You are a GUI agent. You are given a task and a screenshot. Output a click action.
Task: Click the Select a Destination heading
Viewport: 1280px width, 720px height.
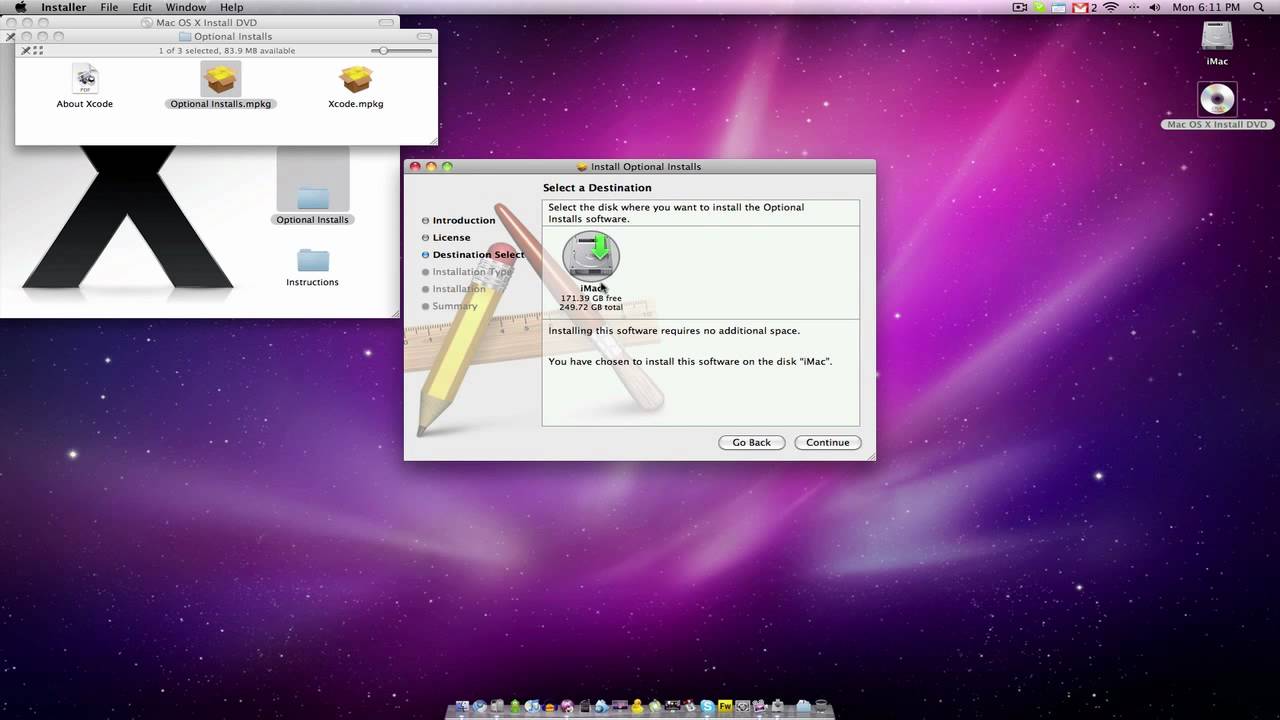597,188
